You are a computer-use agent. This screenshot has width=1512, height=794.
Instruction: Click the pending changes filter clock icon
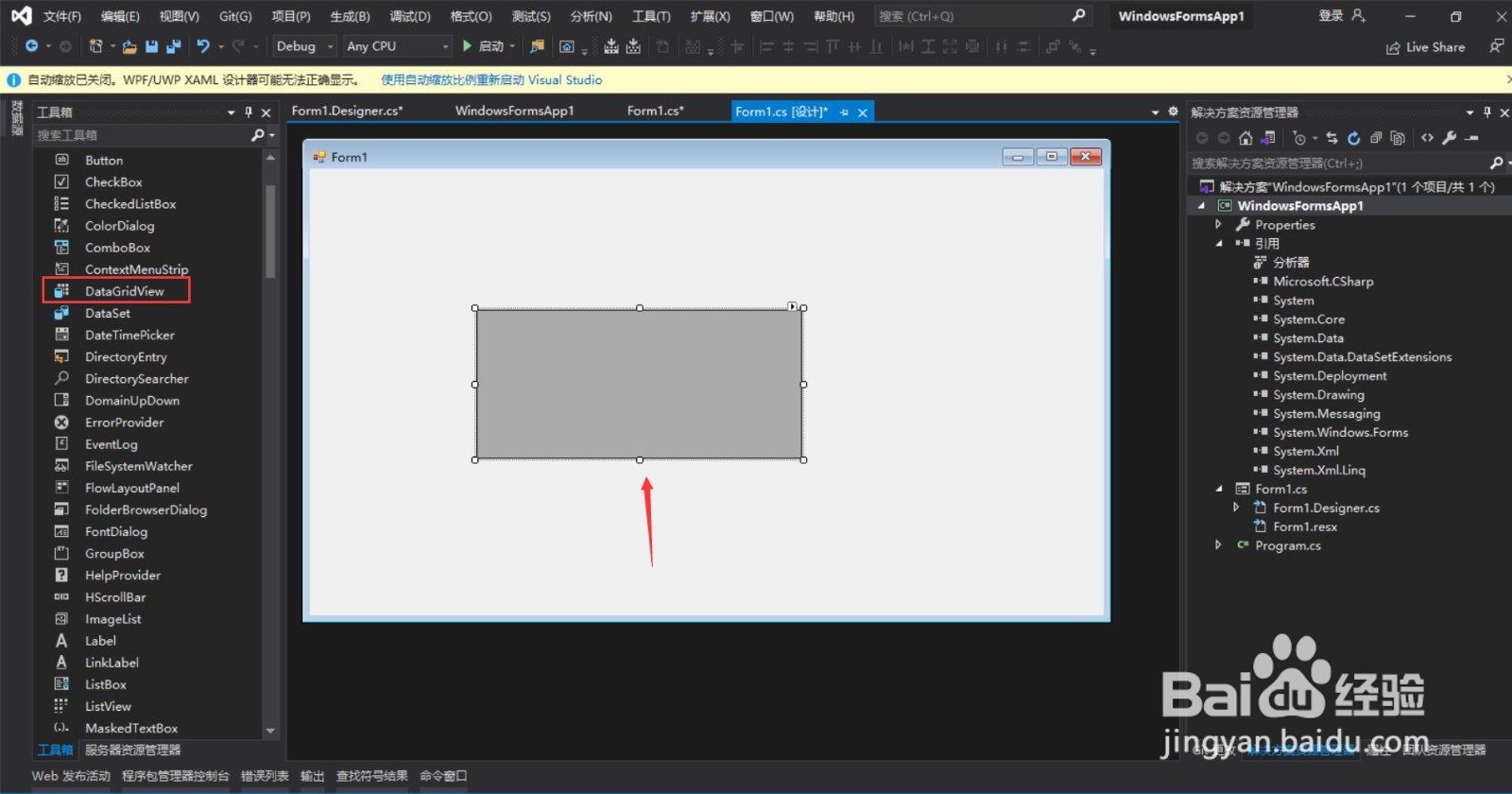(1299, 138)
